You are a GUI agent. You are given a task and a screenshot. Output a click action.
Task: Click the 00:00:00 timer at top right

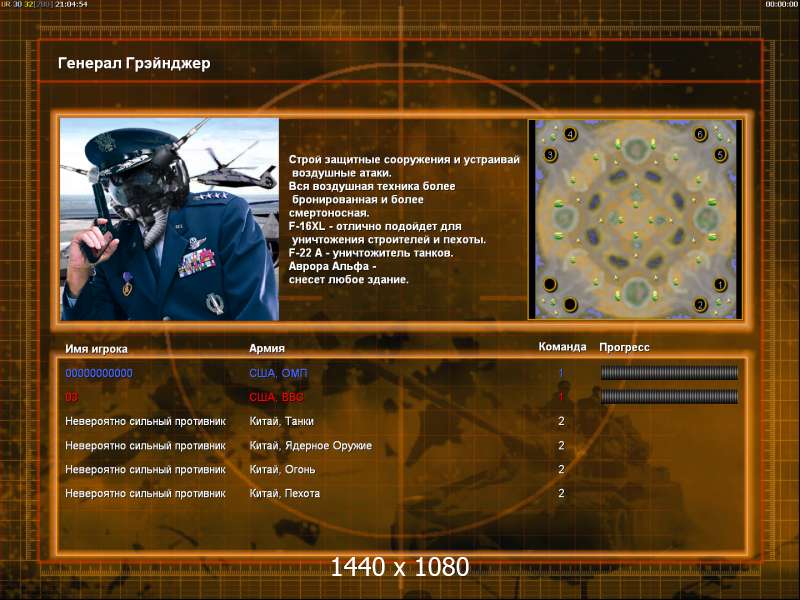click(782, 4)
